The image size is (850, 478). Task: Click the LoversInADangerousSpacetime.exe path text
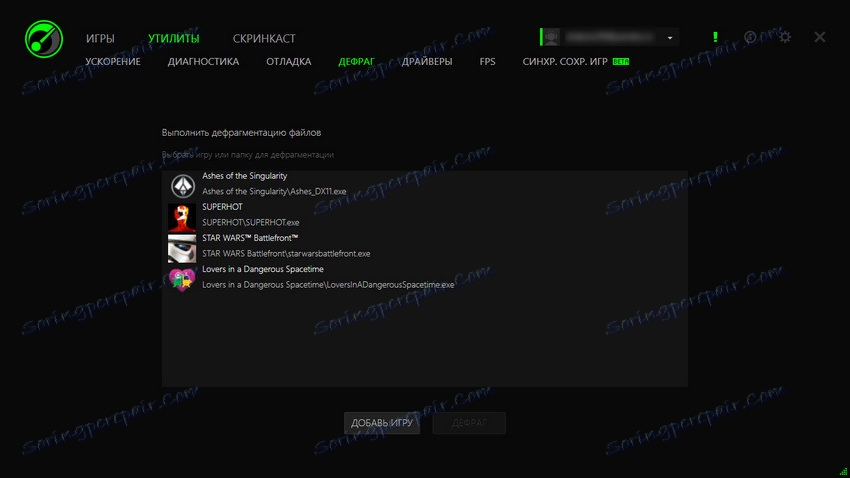pos(328,285)
